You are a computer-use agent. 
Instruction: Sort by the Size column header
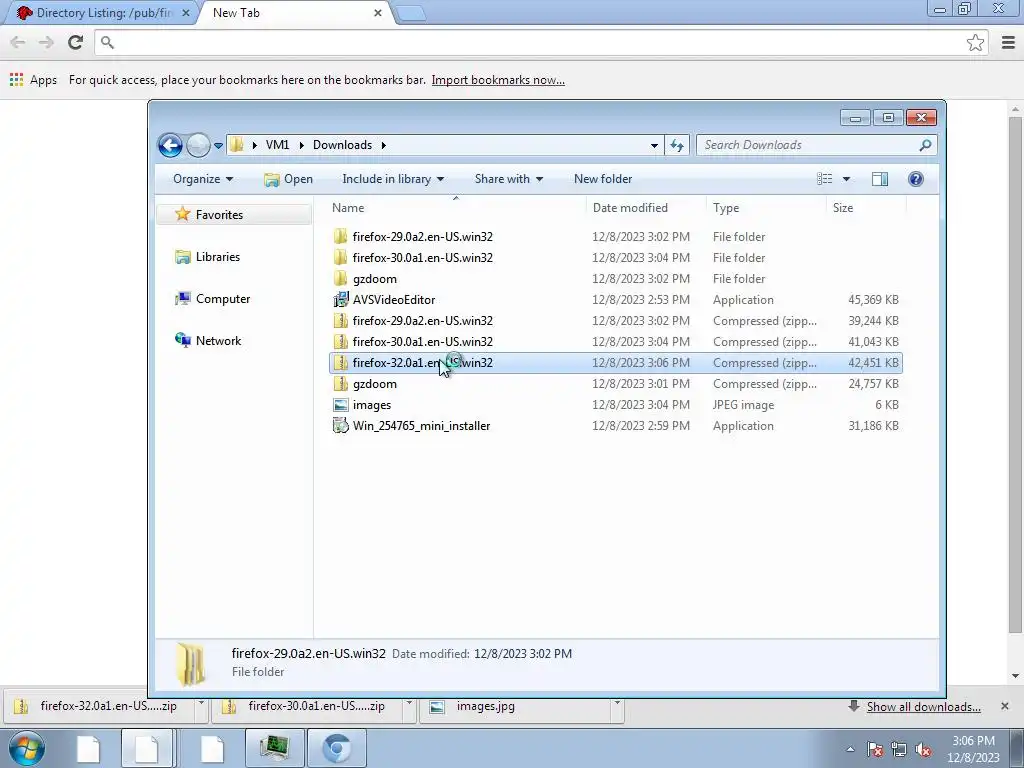click(843, 208)
